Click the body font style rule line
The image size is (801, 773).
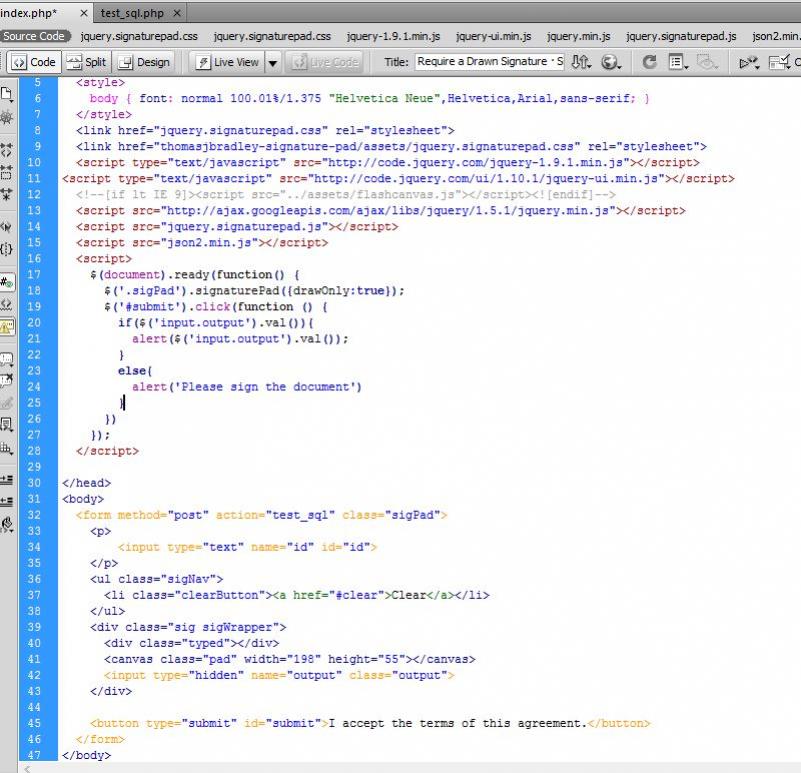pyautogui.click(x=369, y=99)
